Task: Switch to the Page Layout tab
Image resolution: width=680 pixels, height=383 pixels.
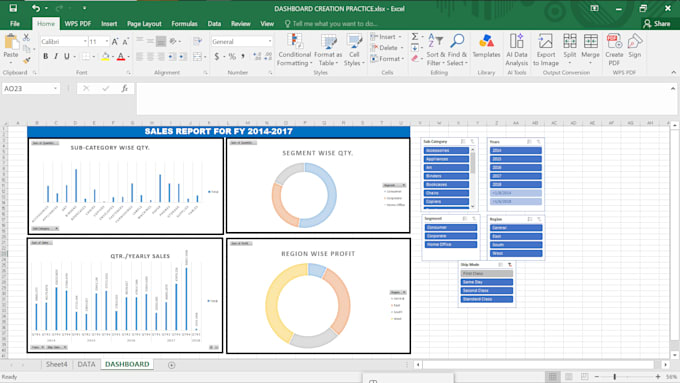Action: click(144, 23)
